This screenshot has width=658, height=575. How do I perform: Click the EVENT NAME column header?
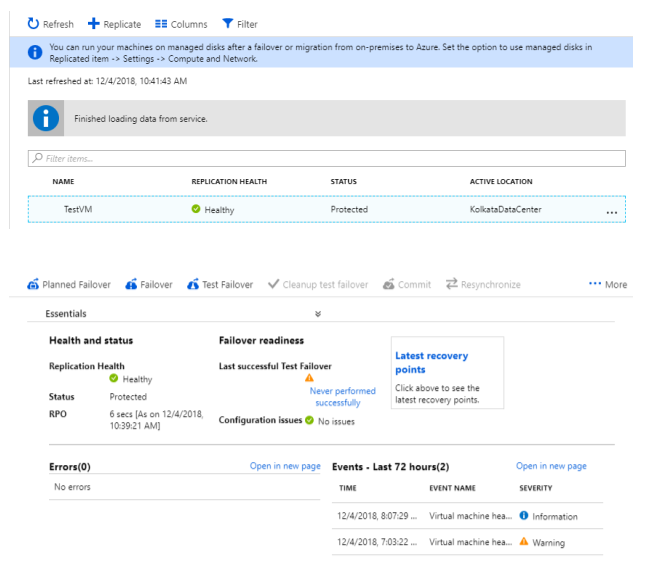(x=452, y=488)
